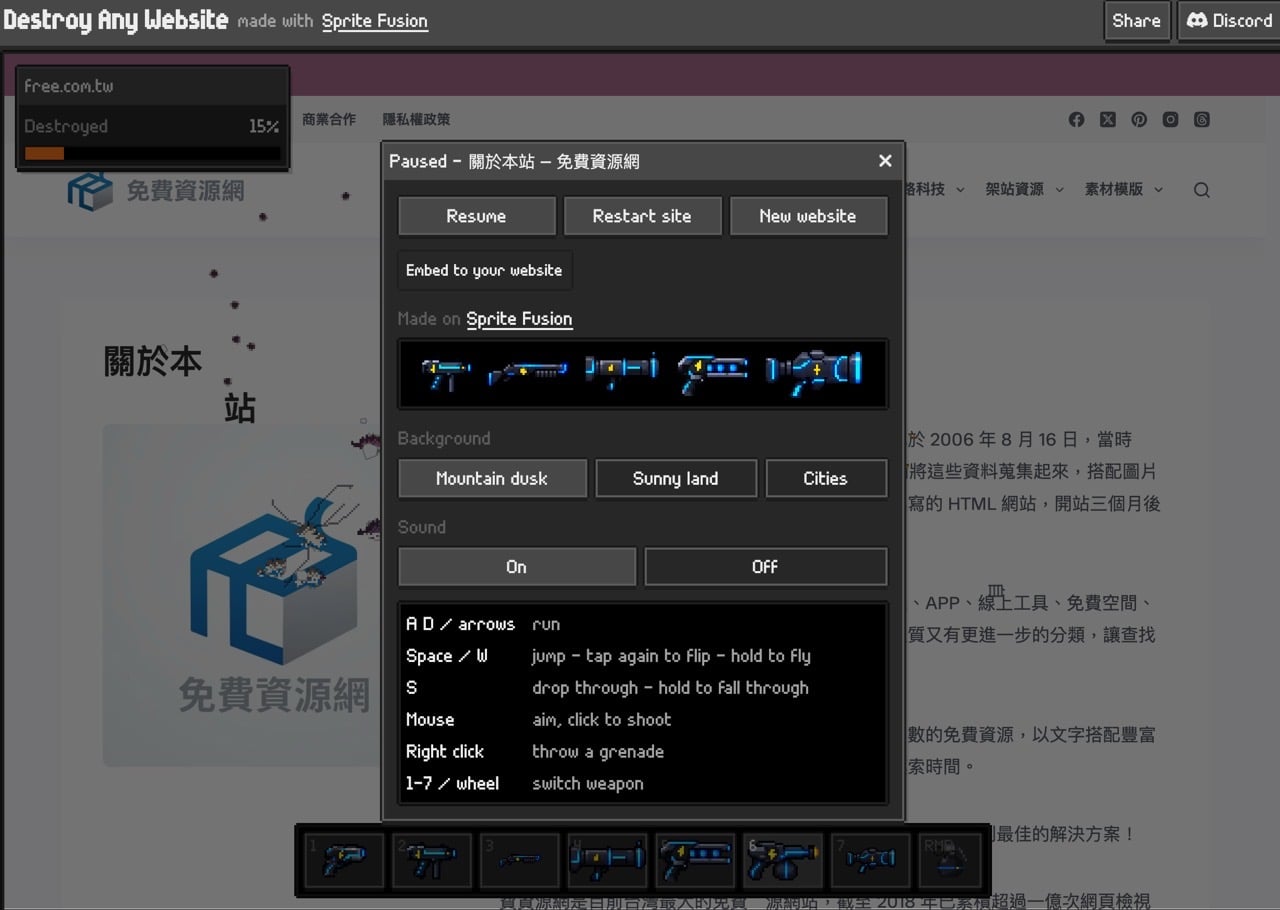The height and width of the screenshot is (910, 1280).
Task: Open the Instagram social icon
Action: tap(1170, 119)
